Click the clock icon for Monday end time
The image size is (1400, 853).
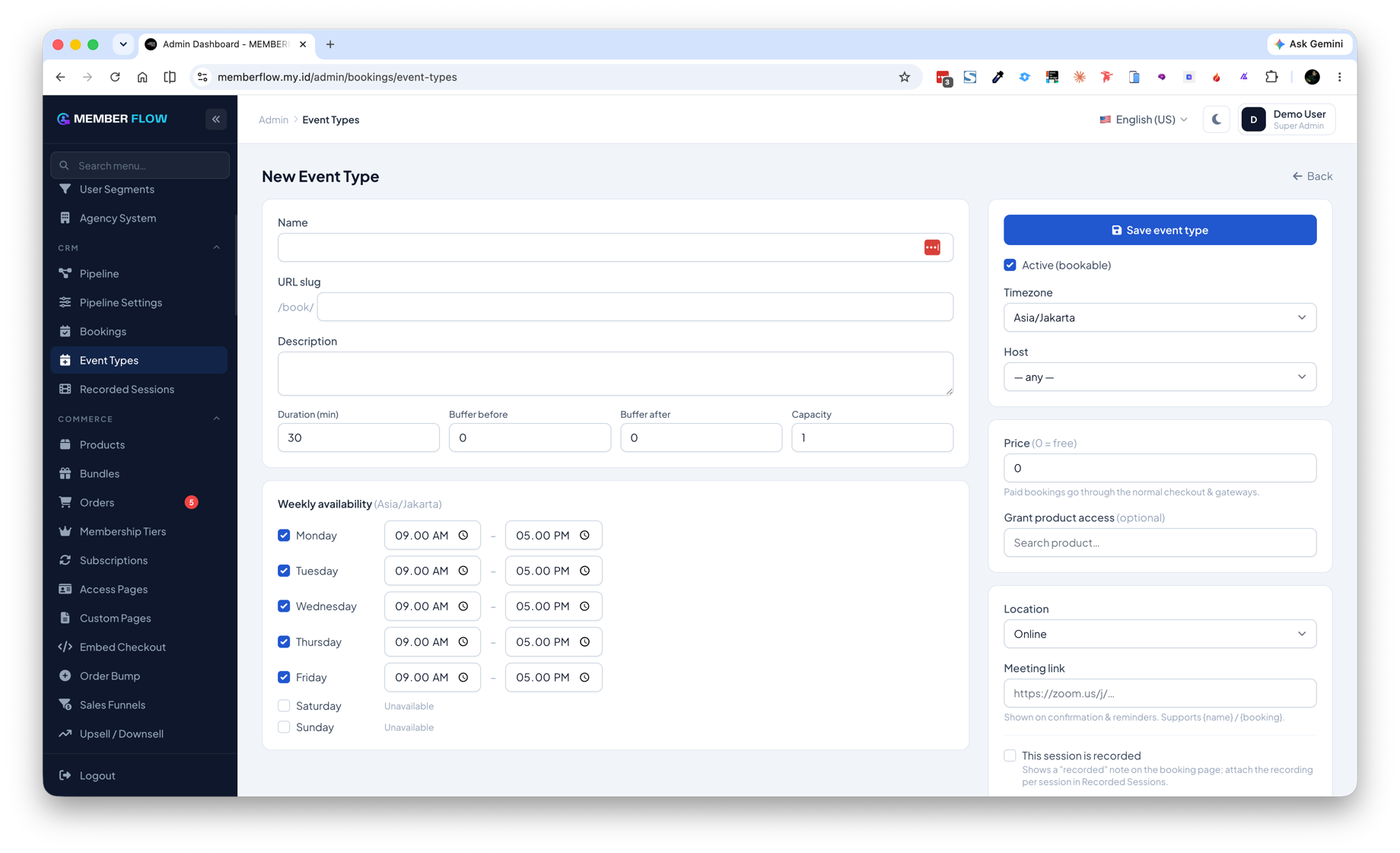click(584, 535)
